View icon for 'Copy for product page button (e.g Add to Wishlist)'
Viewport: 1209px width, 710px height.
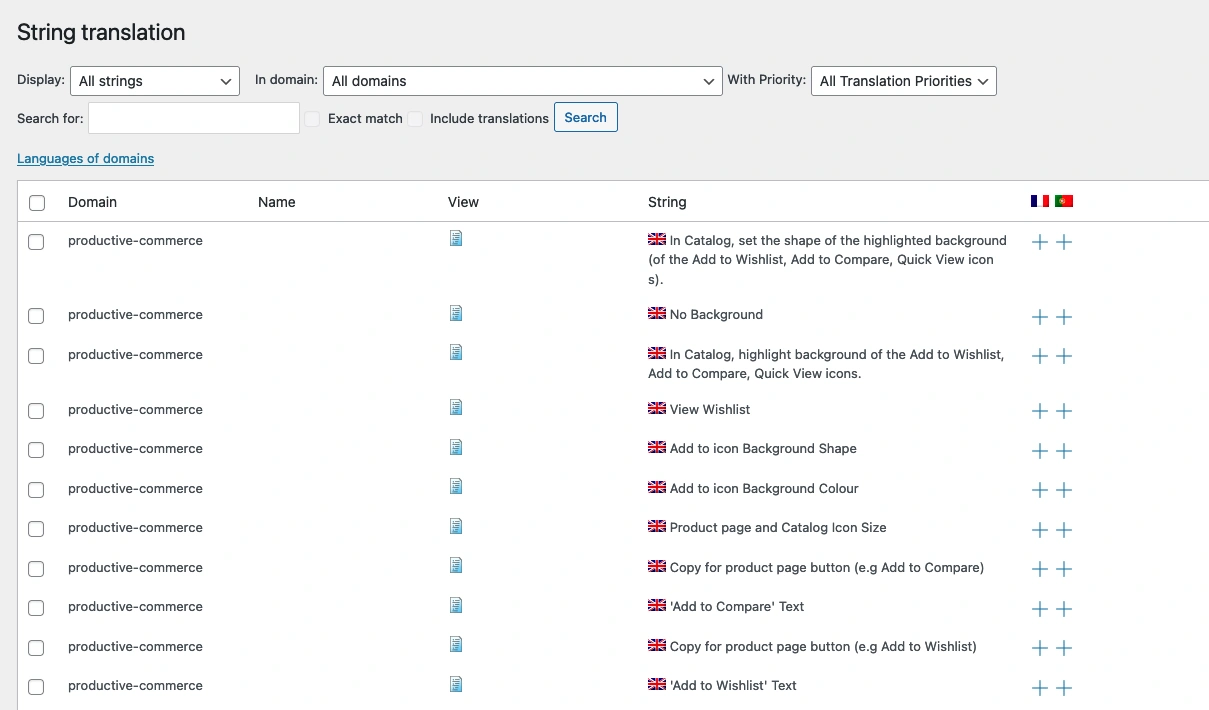(456, 645)
